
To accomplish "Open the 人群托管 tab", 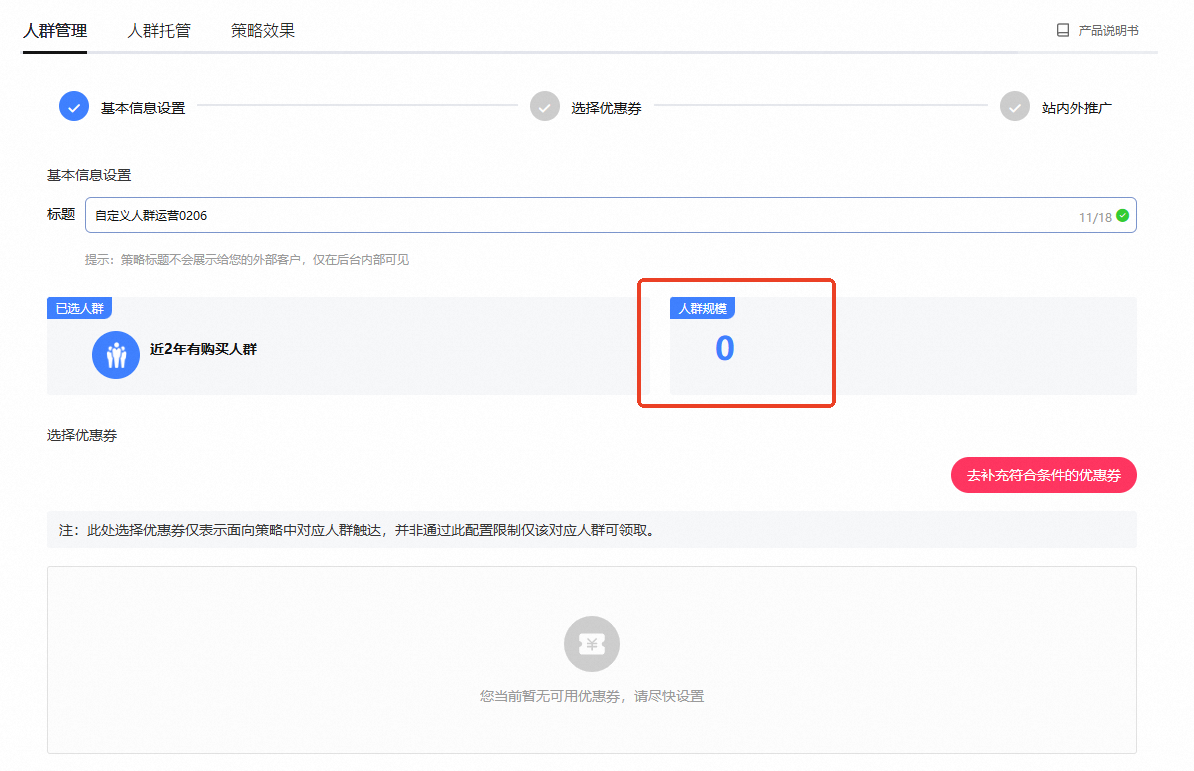I will click(158, 30).
